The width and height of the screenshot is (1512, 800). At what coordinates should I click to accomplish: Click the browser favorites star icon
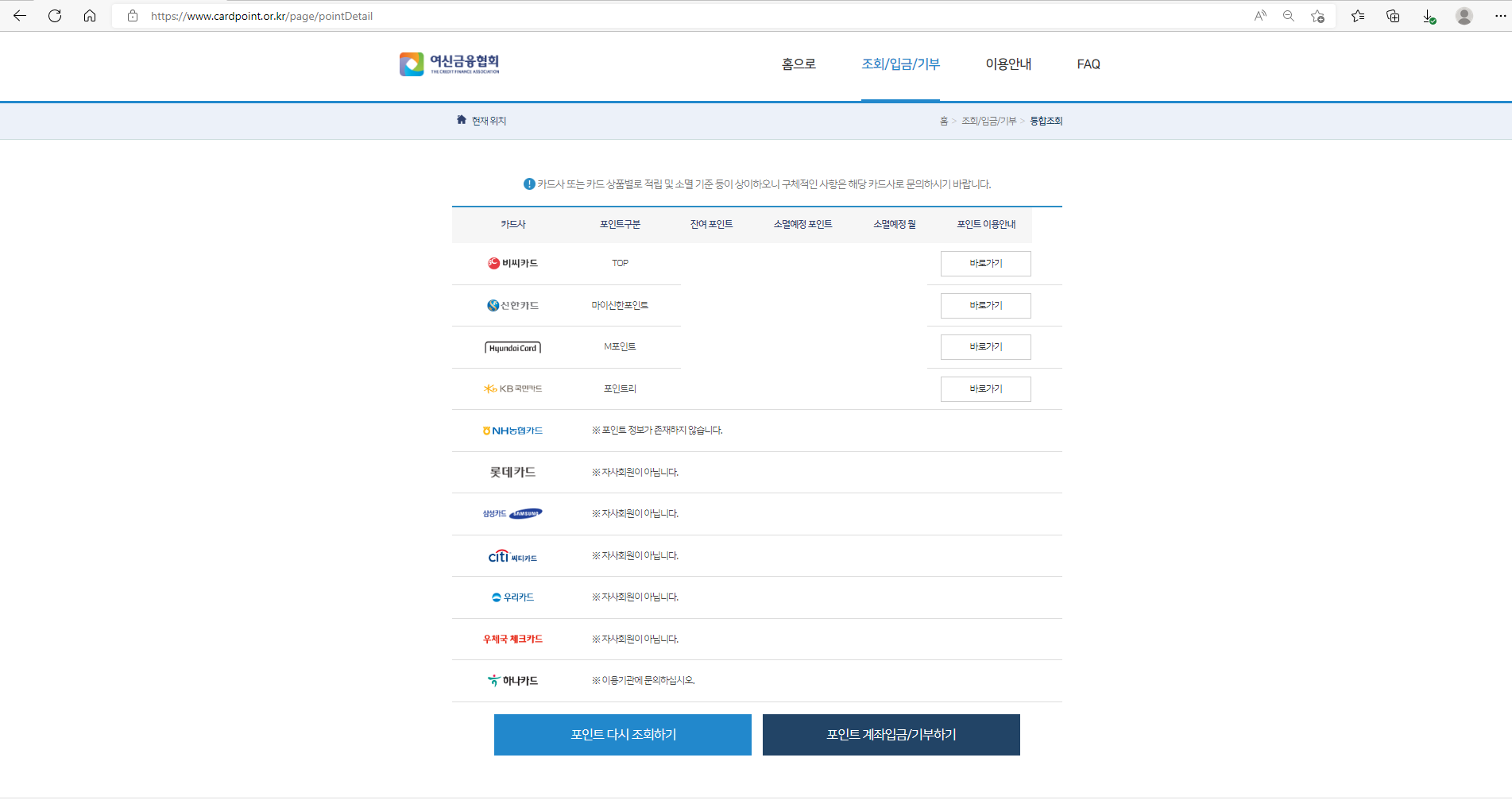[1358, 15]
